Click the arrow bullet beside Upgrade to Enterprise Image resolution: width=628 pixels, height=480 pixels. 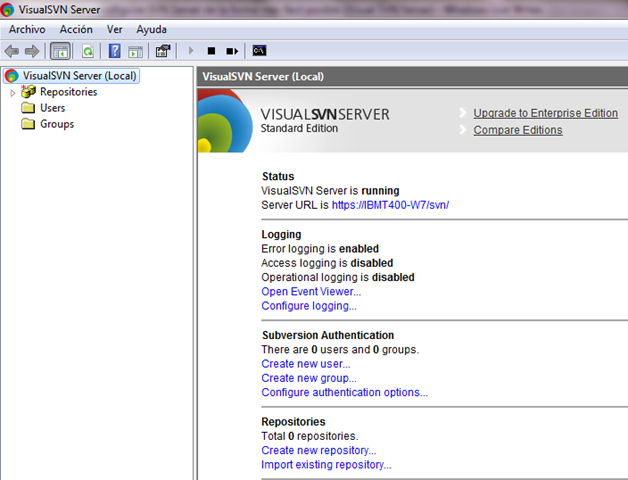point(463,113)
